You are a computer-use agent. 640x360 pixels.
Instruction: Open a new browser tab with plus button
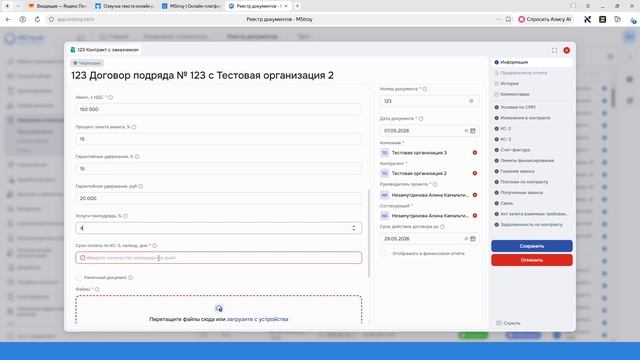pyautogui.click(x=297, y=6)
